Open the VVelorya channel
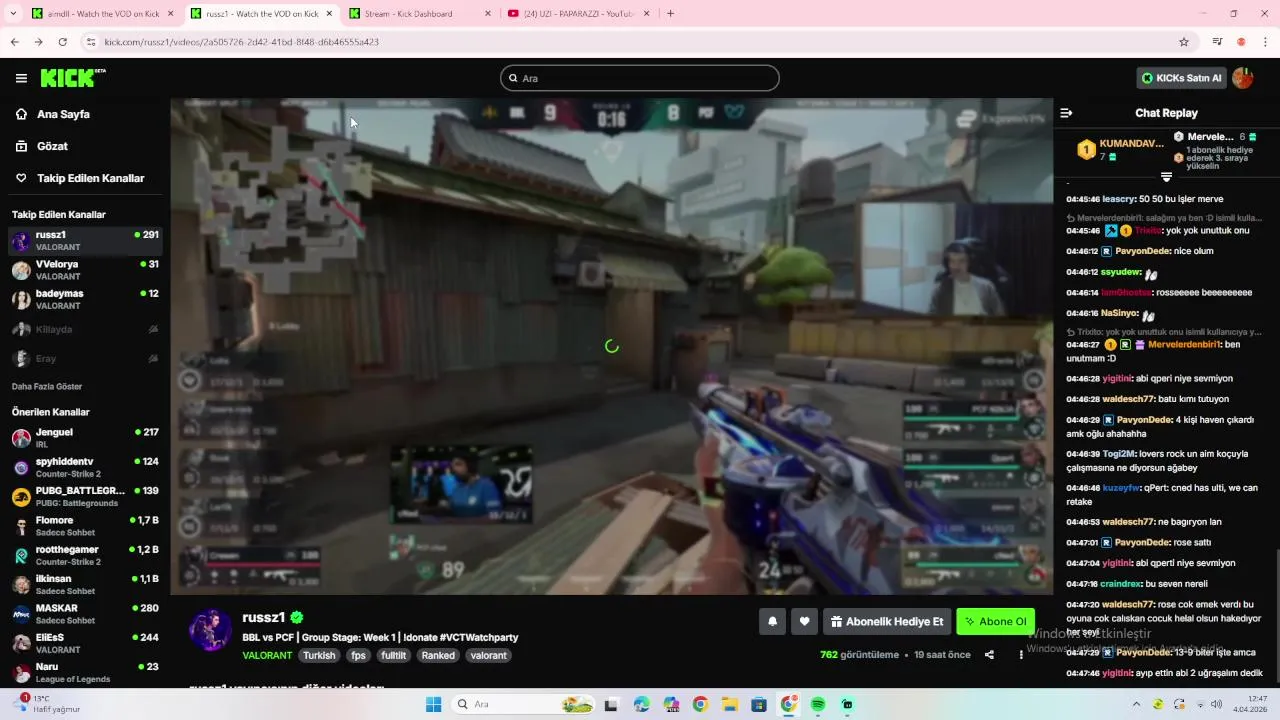The height and width of the screenshot is (720, 1280). click(x=85, y=270)
